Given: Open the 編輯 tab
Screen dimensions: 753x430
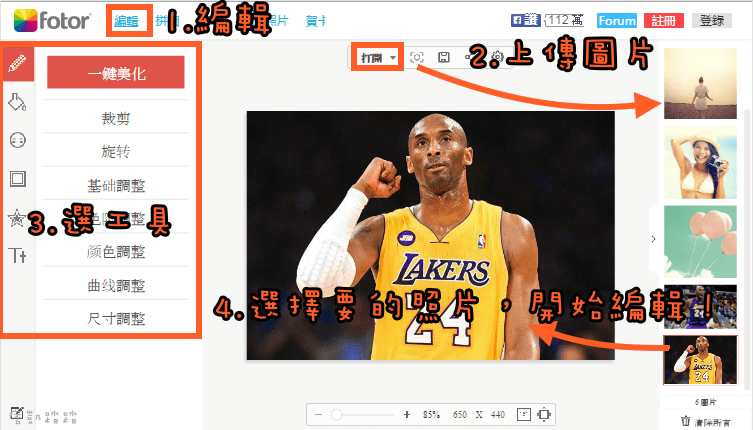Looking at the screenshot, I should coord(127,21).
